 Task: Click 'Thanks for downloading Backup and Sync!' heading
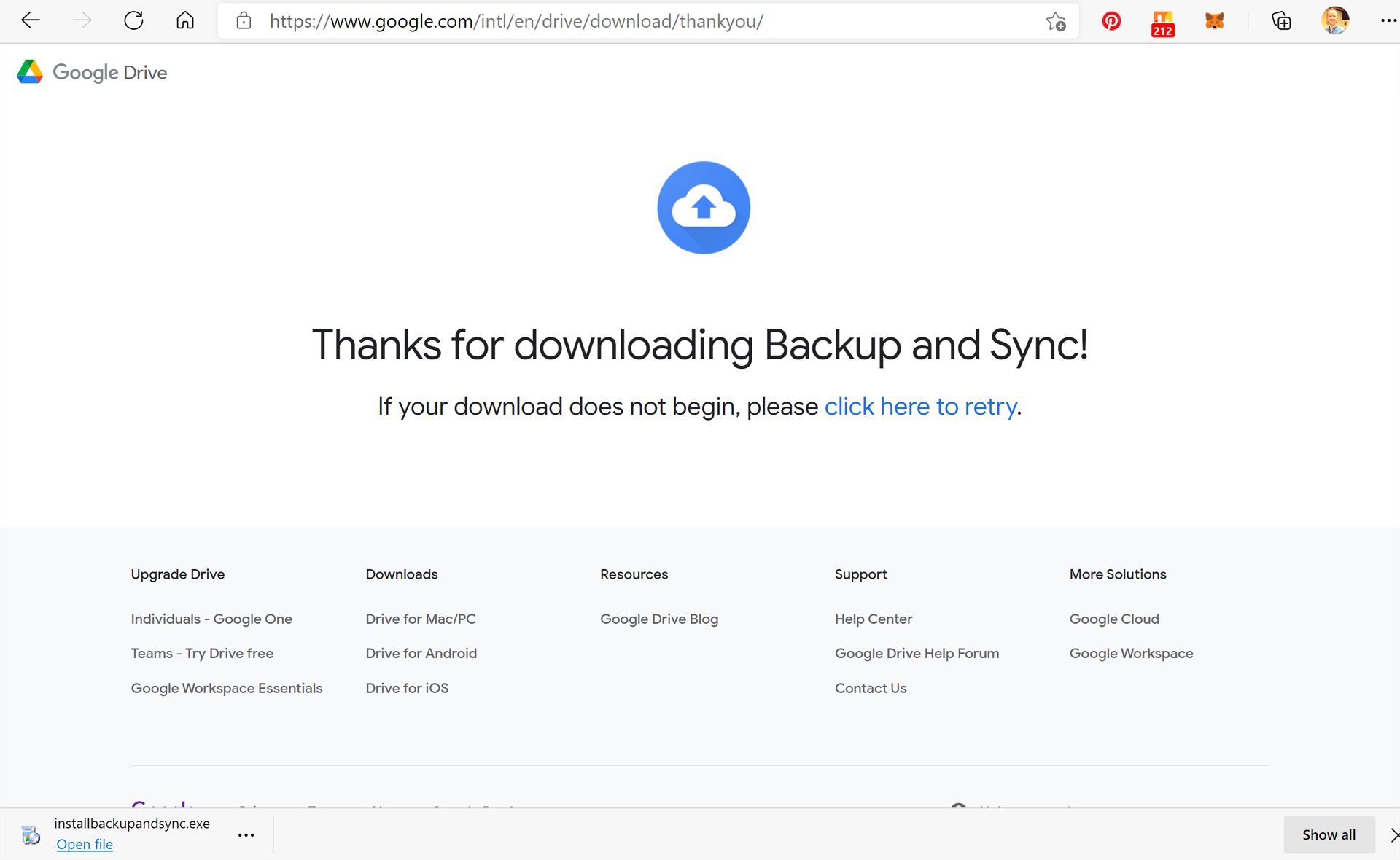coord(700,345)
